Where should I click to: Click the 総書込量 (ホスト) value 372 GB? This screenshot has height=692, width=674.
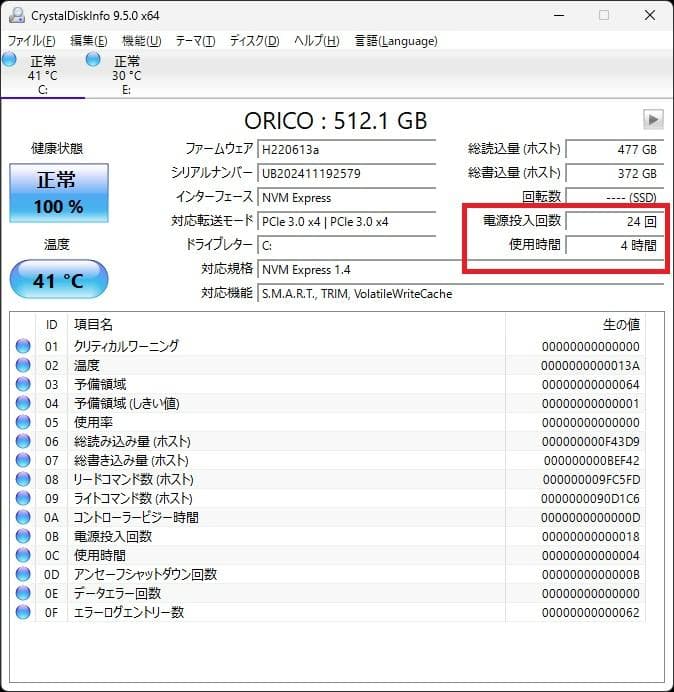point(614,173)
